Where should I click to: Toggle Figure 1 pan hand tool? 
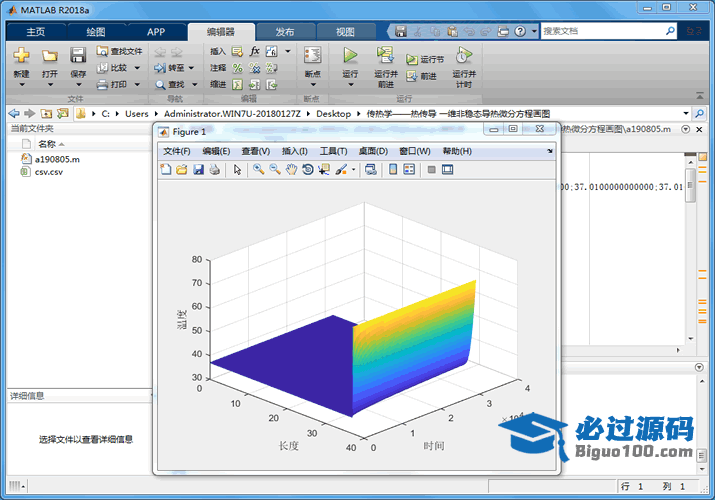tap(291, 170)
